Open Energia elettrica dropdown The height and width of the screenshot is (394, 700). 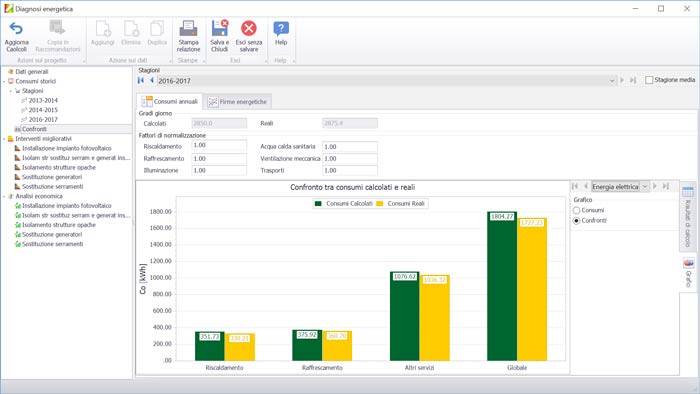(645, 187)
